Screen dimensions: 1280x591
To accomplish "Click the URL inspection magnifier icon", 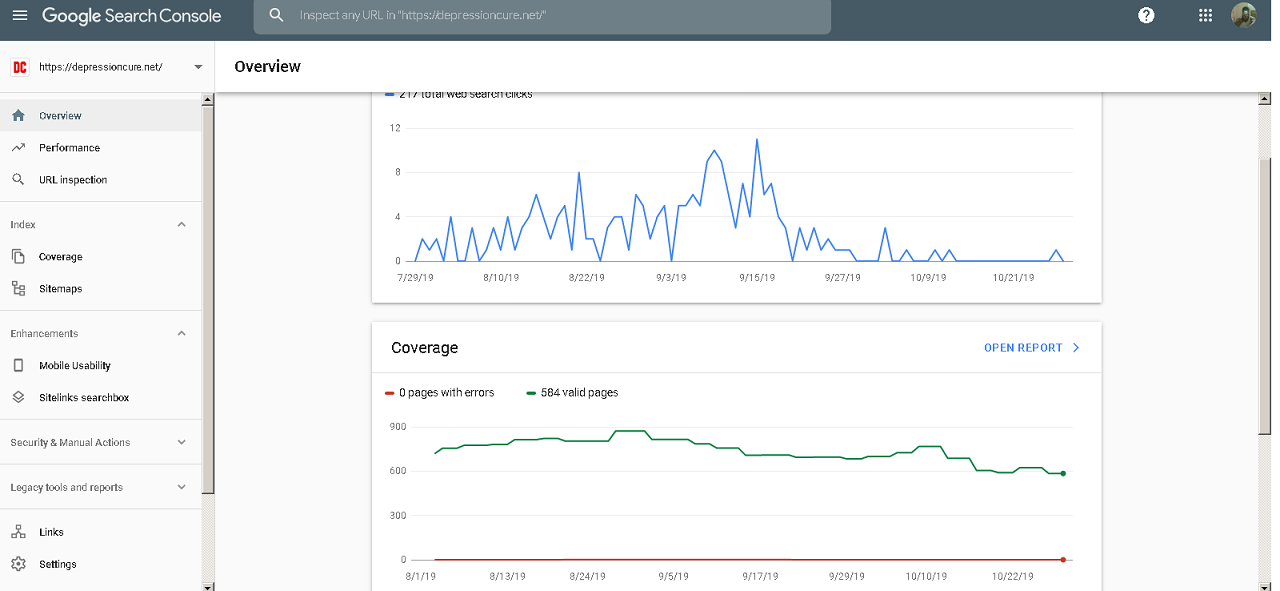I will point(18,180).
